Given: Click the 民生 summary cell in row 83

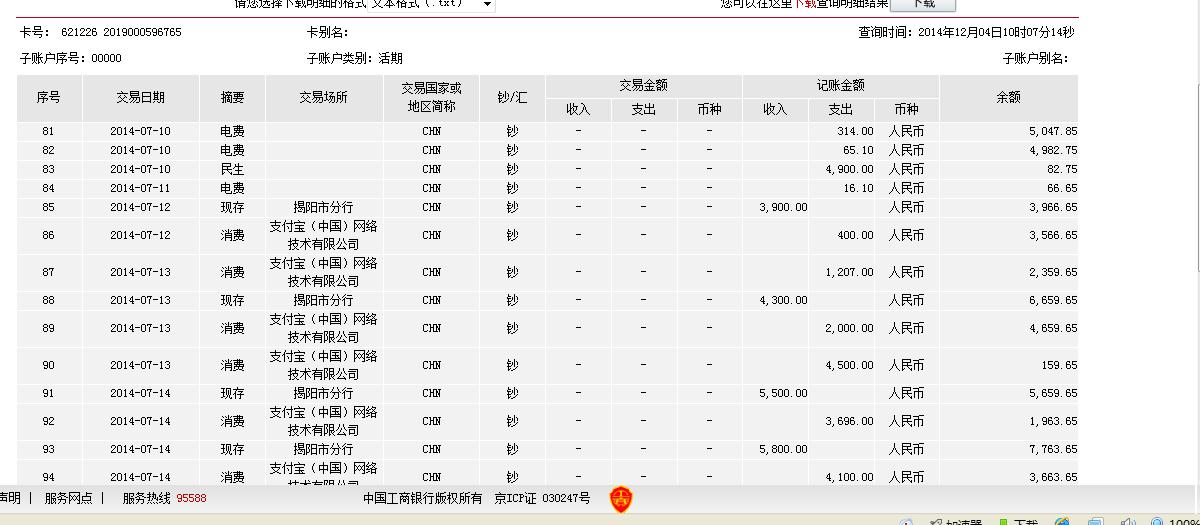Looking at the screenshot, I should point(232,169).
